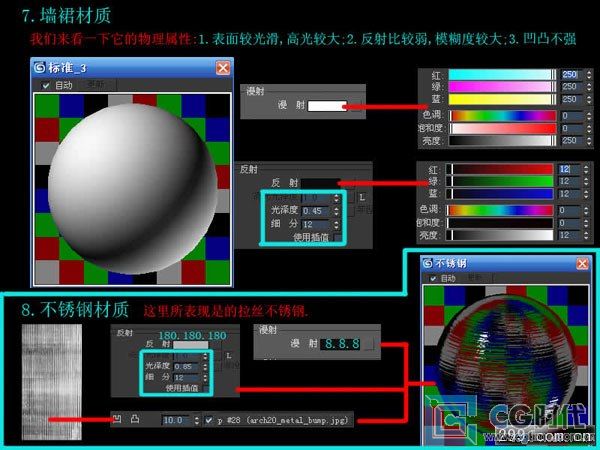This screenshot has height=450, width=600.
Task: Click the L lock button beside 光泽度 0.45
Action: 362,197
